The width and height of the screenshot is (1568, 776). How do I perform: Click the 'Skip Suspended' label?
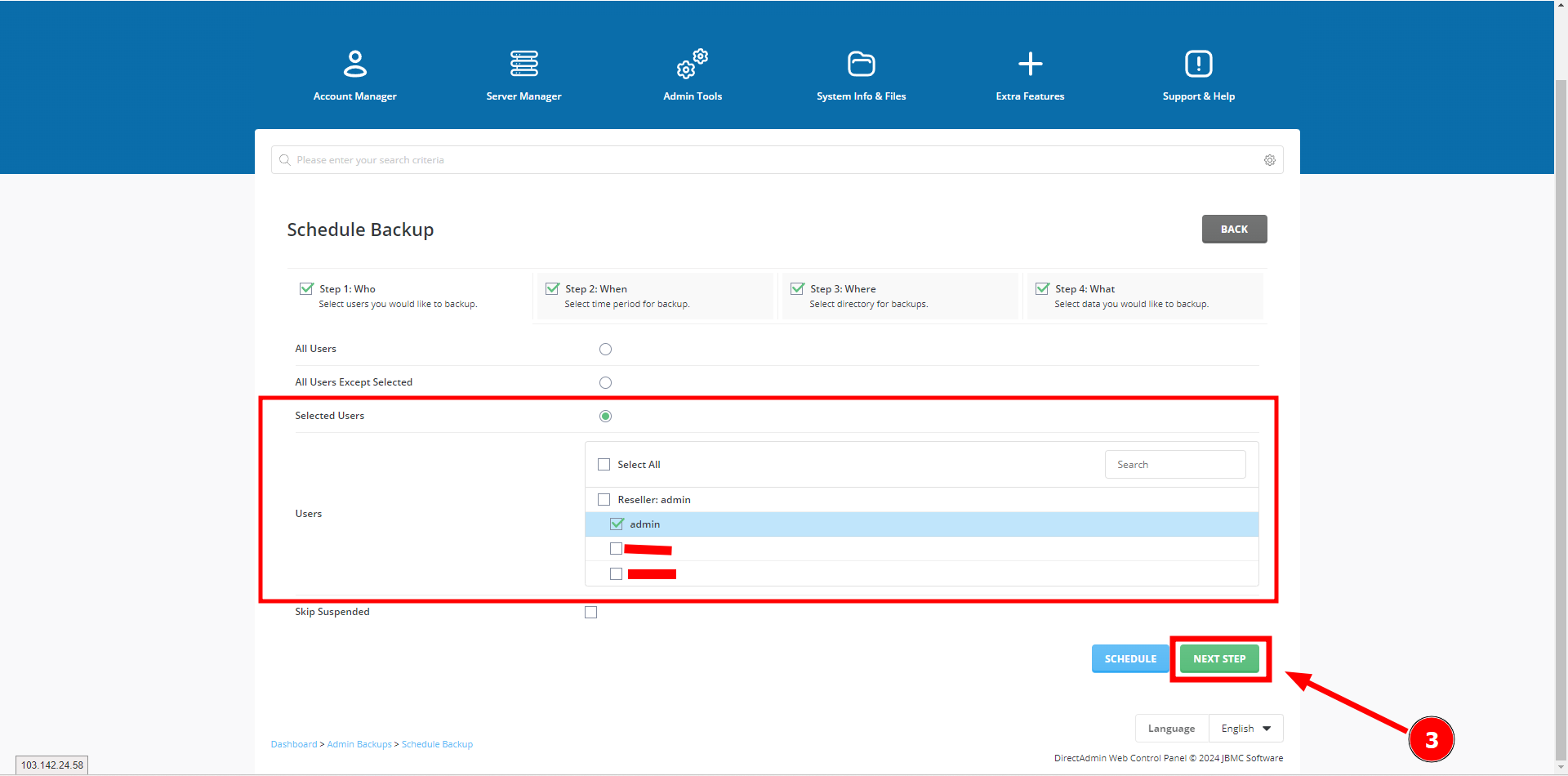coord(332,612)
